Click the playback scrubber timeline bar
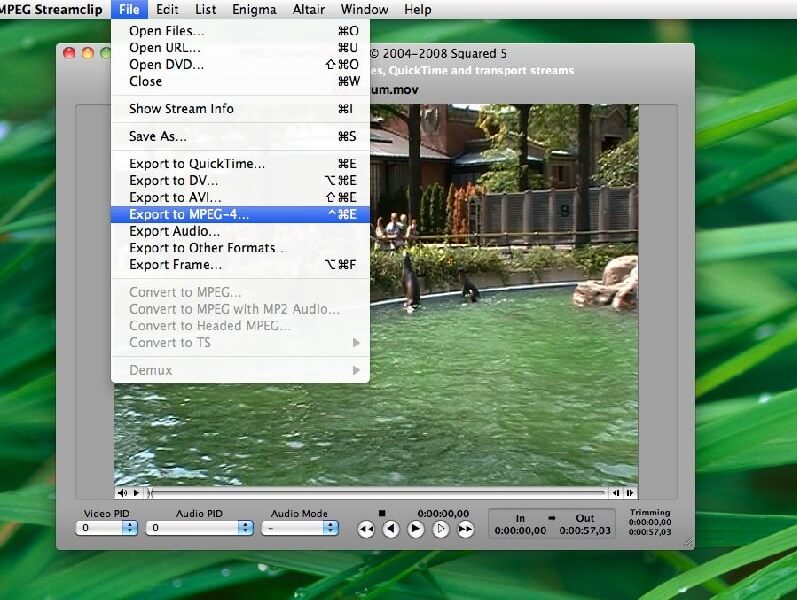 click(x=380, y=493)
